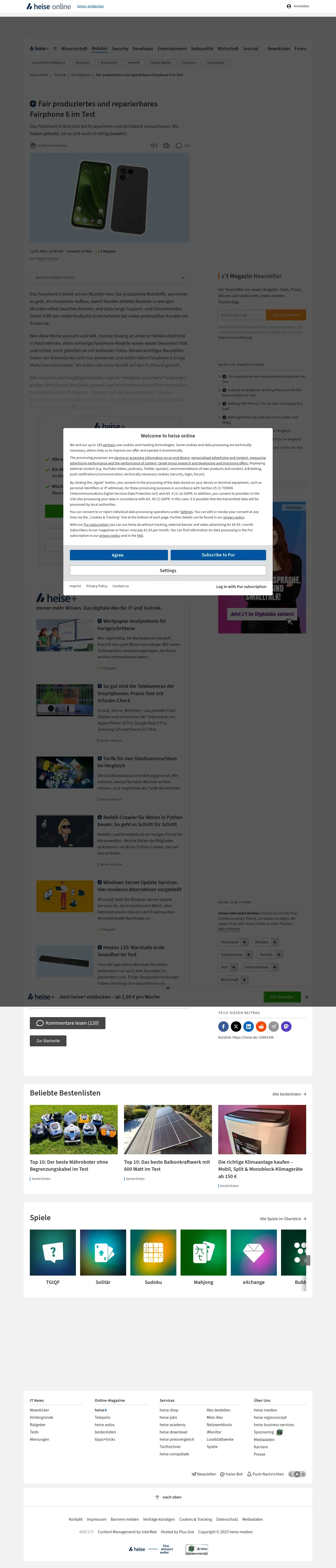Expand the Inhaltsverzeichnis dropdown
The image size is (336, 1568).
tap(110, 278)
